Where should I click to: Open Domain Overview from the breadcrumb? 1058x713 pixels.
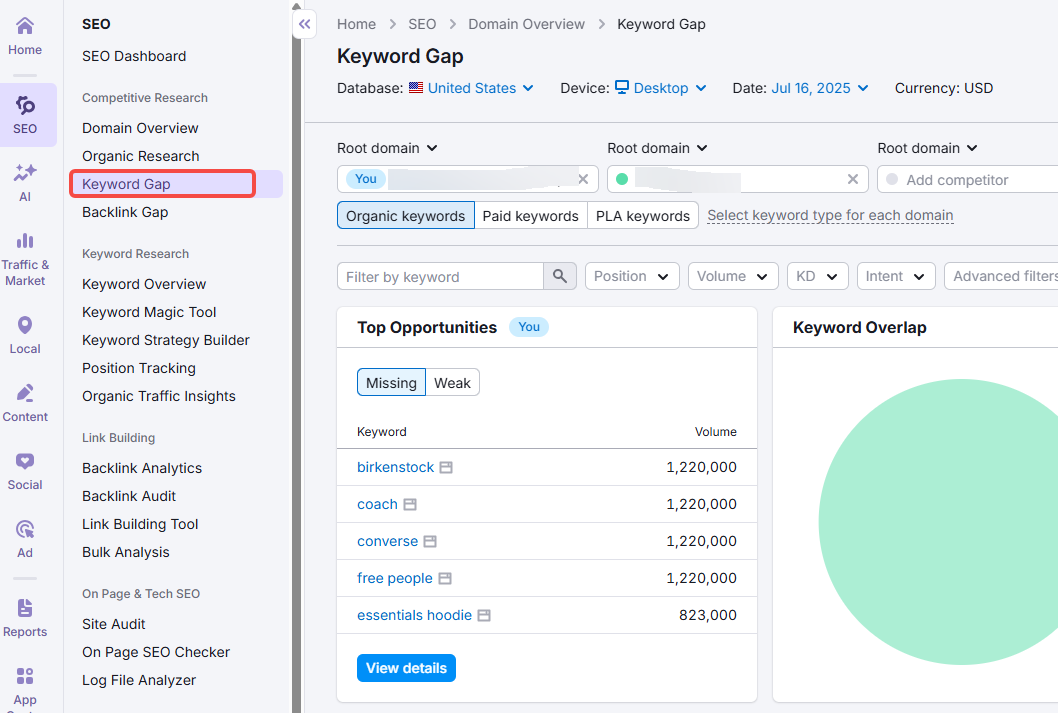point(527,23)
